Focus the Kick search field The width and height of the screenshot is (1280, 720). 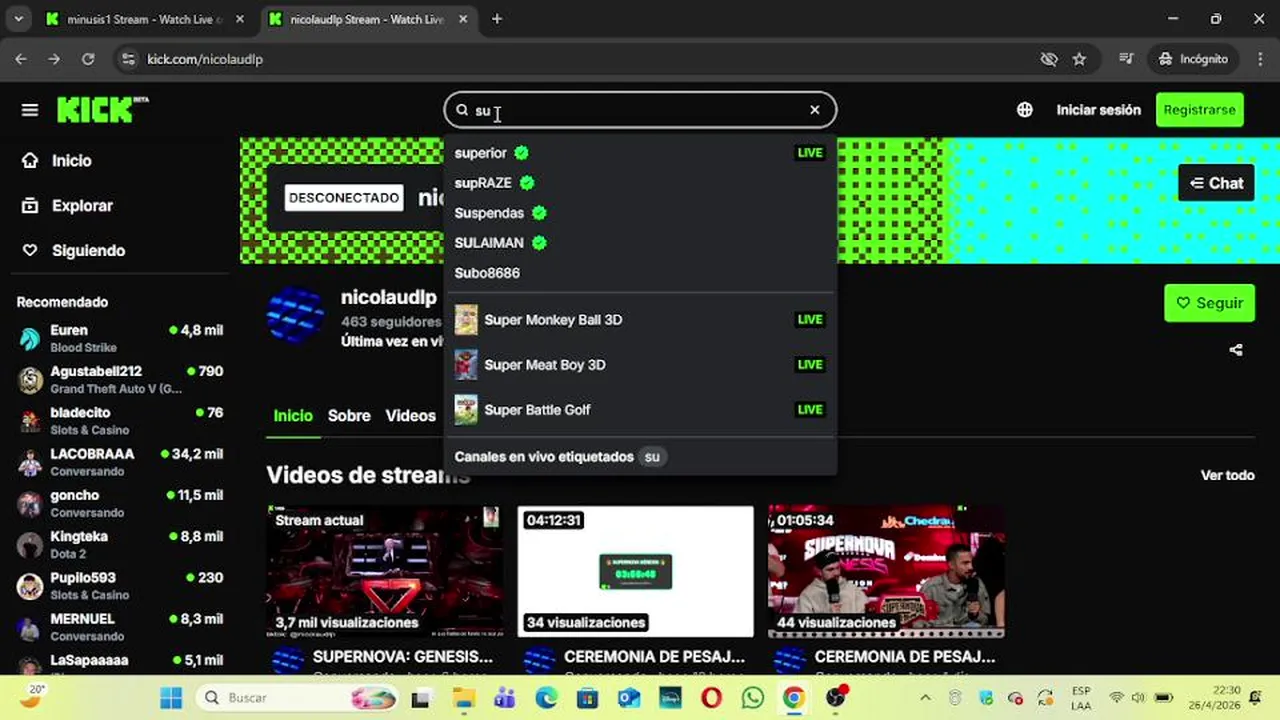(x=640, y=110)
